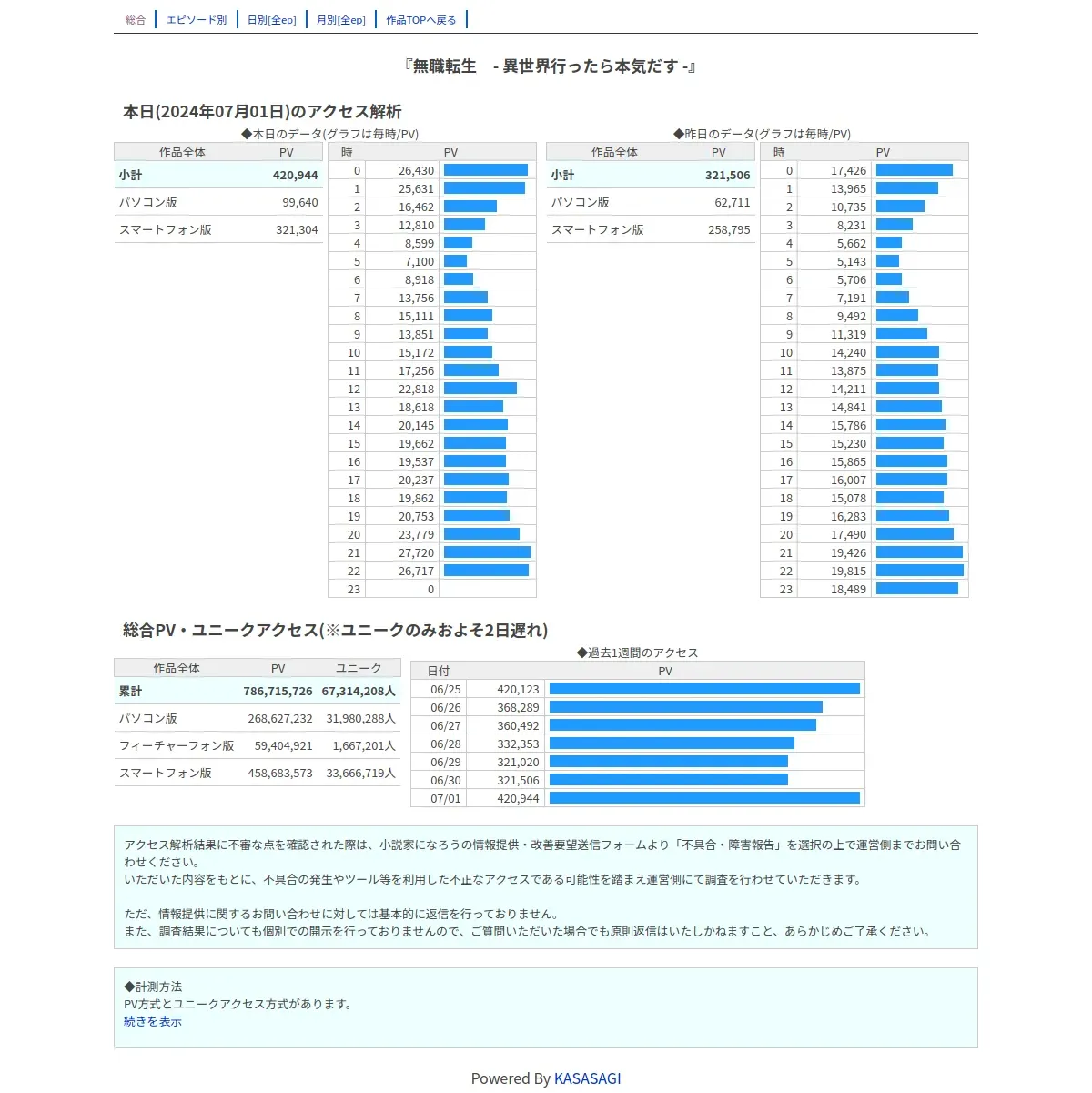
Task: Click the ユニーク column header
Action: click(359, 668)
